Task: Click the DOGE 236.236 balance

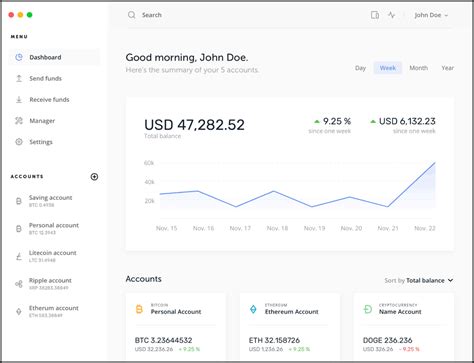Action: [387, 340]
